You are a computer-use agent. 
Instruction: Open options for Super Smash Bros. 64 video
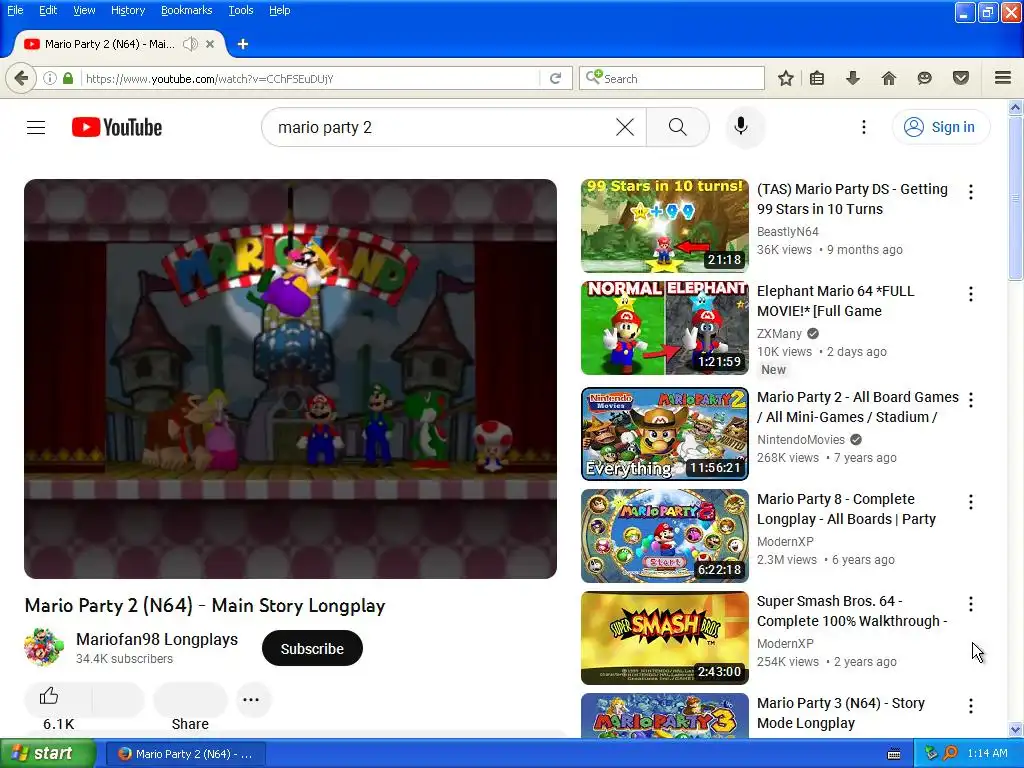coord(971,603)
